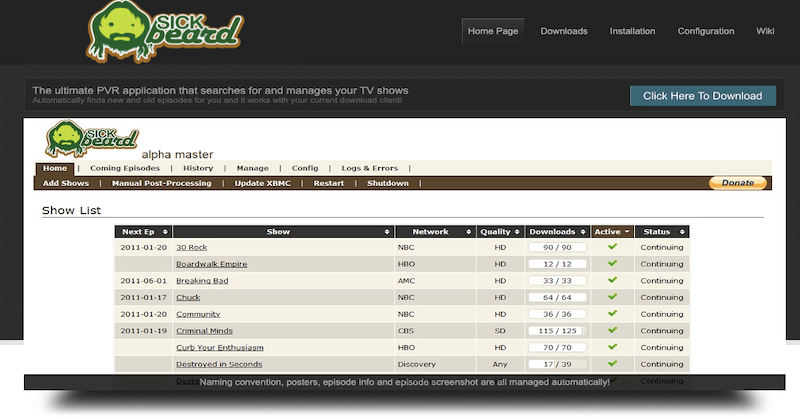Viewport: 800px width, 419px height.
Task: Click the green active checkmark for 30 Rock
Action: click(612, 247)
